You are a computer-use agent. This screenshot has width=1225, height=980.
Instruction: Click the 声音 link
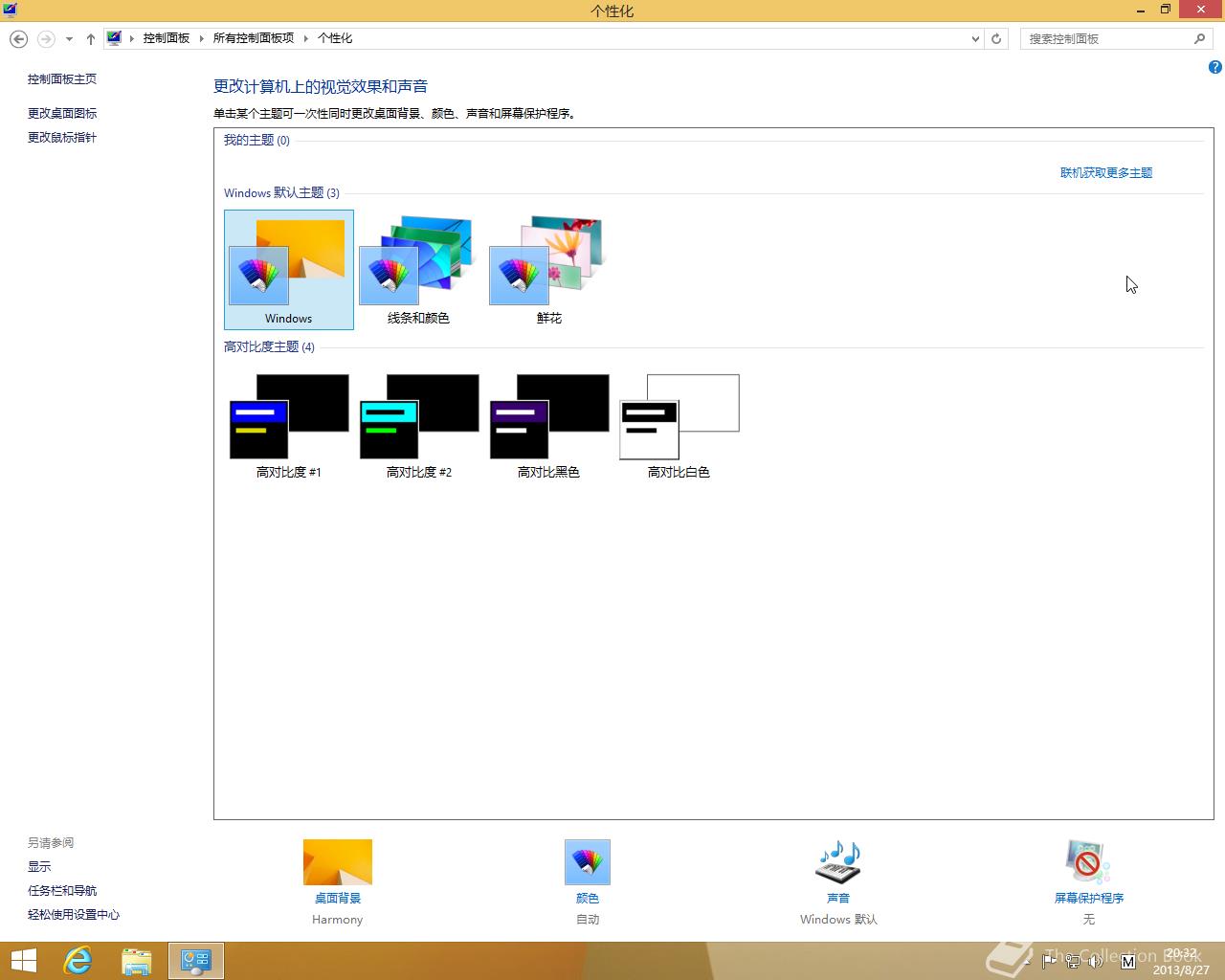tap(838, 898)
